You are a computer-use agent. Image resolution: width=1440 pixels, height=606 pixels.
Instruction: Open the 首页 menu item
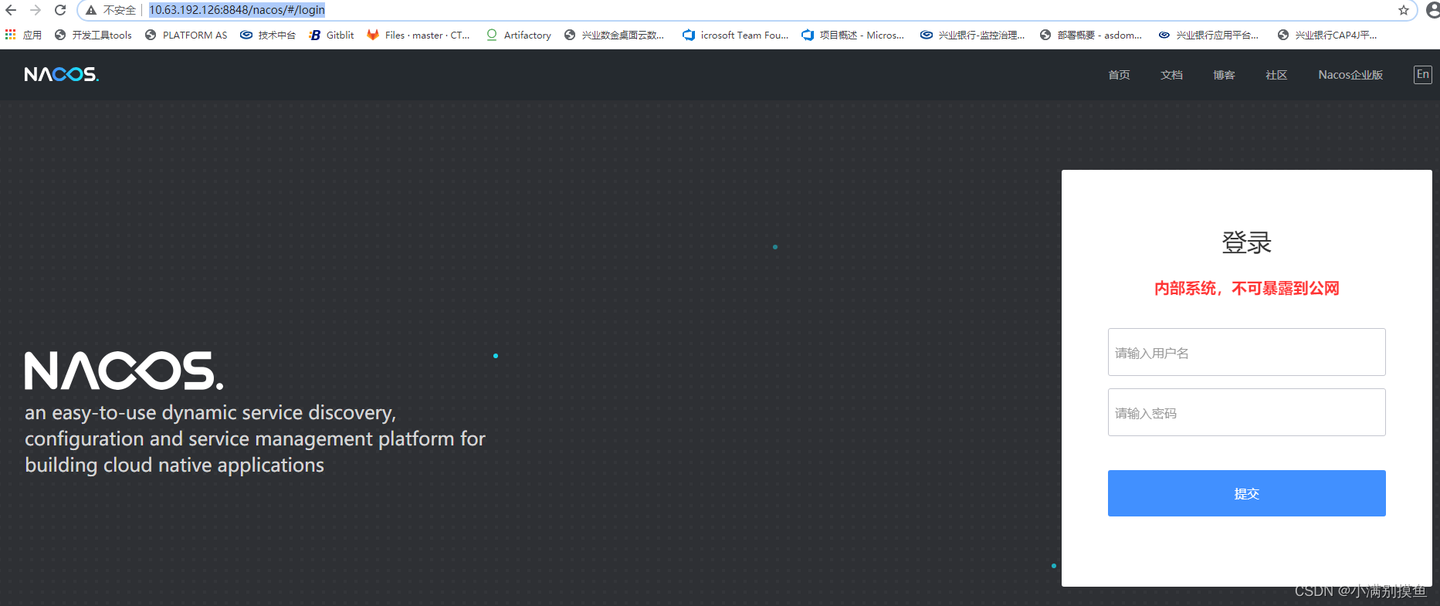coord(1119,75)
